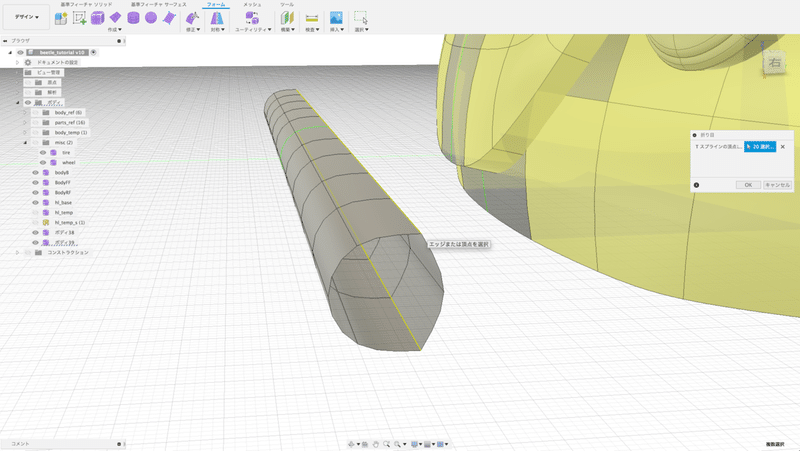Open the デザイン workspace dropdown
Screen dimensions: 800x451
coord(27,17)
